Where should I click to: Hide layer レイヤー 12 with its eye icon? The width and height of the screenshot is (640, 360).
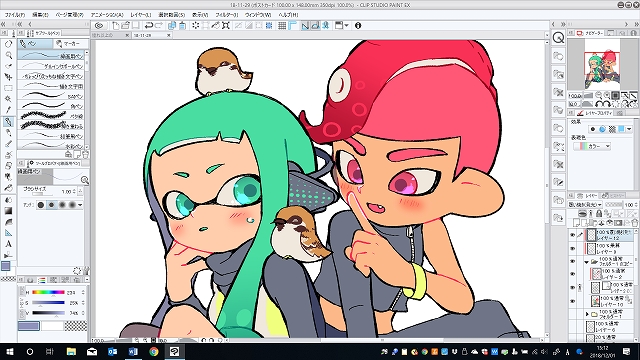[572, 235]
